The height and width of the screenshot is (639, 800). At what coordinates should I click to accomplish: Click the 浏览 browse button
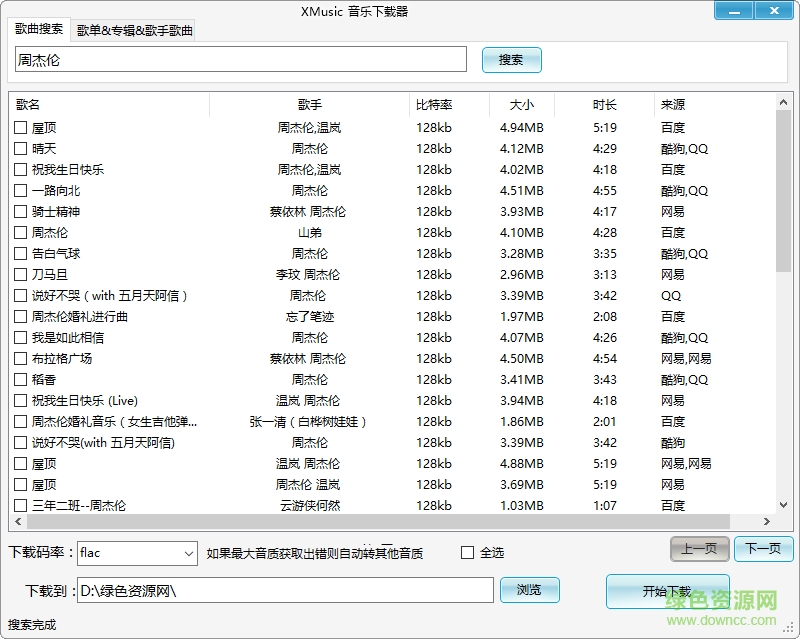[x=530, y=590]
